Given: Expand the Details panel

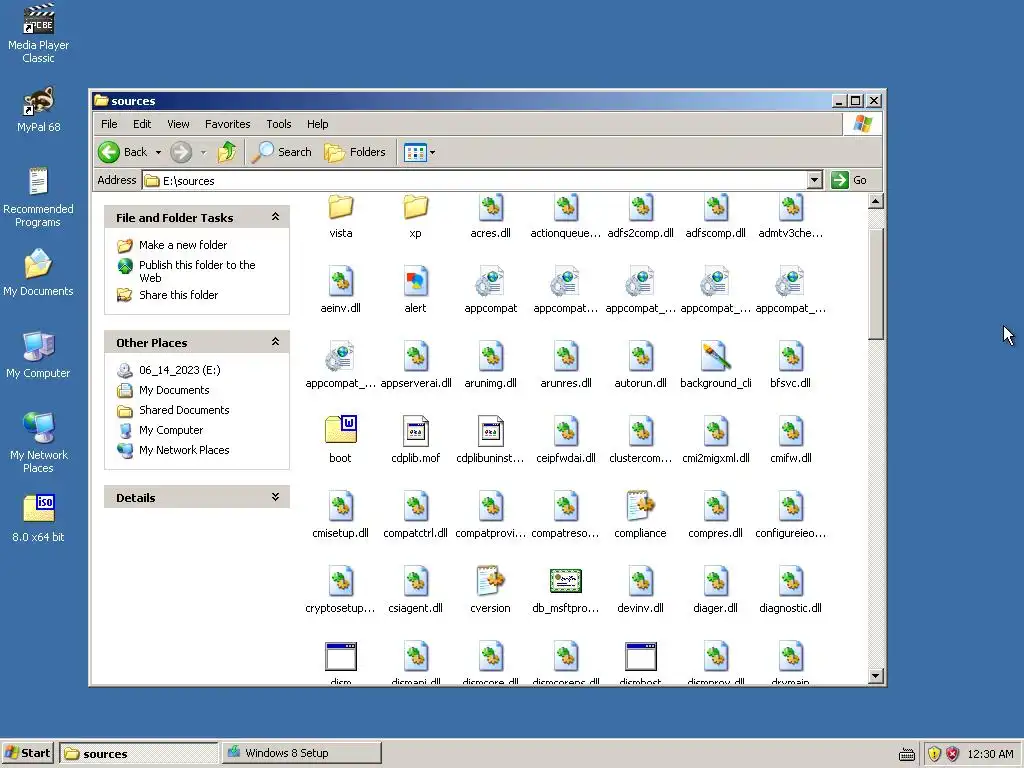Looking at the screenshot, I should click(275, 497).
